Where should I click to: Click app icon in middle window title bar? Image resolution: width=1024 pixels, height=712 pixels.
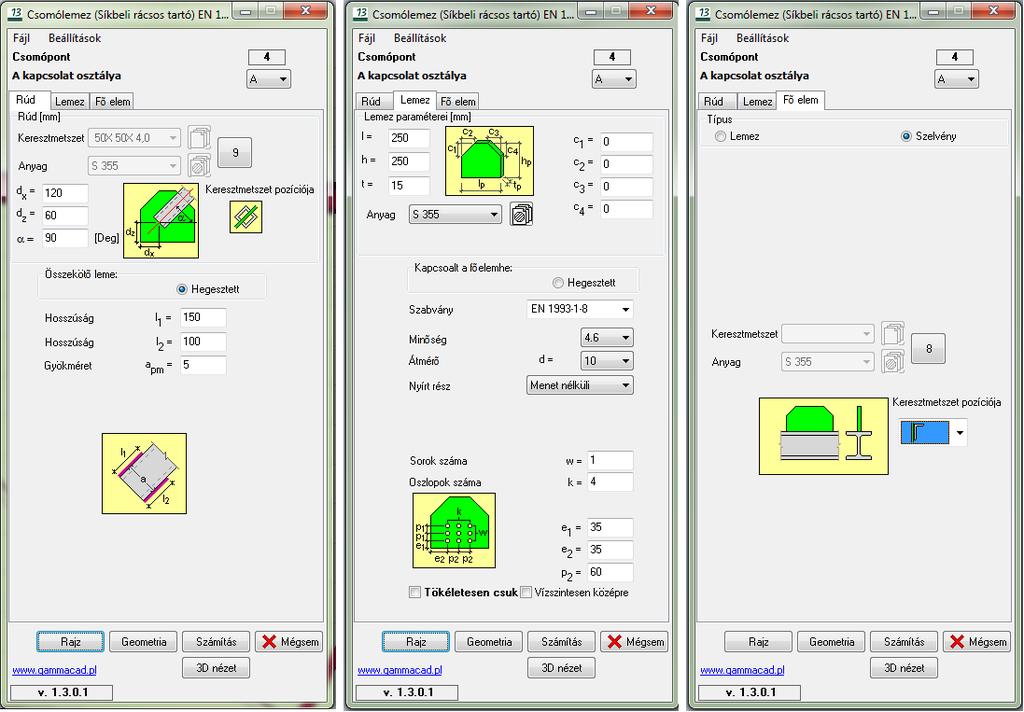[x=361, y=13]
